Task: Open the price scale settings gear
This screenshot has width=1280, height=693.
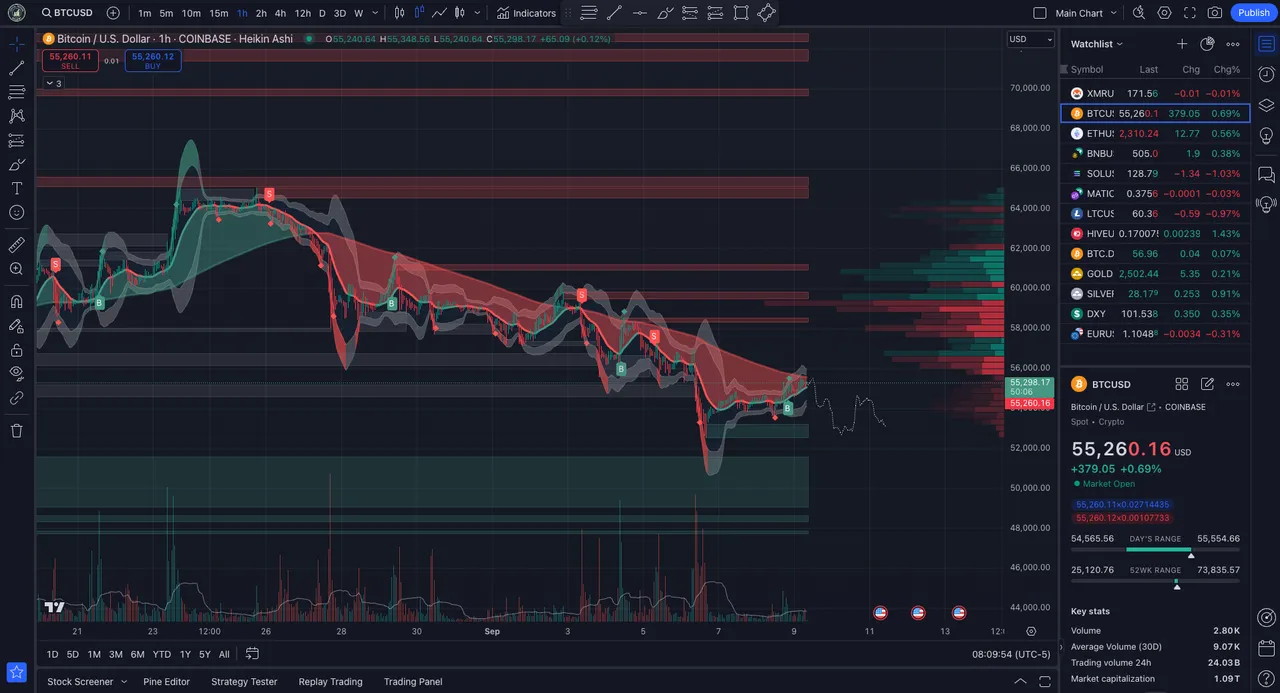Action: click(1031, 632)
